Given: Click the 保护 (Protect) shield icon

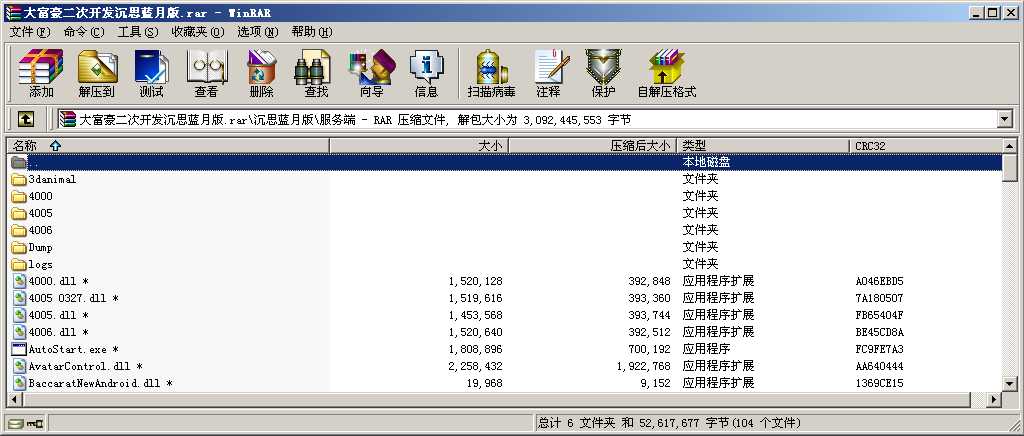Looking at the screenshot, I should 603,73.
